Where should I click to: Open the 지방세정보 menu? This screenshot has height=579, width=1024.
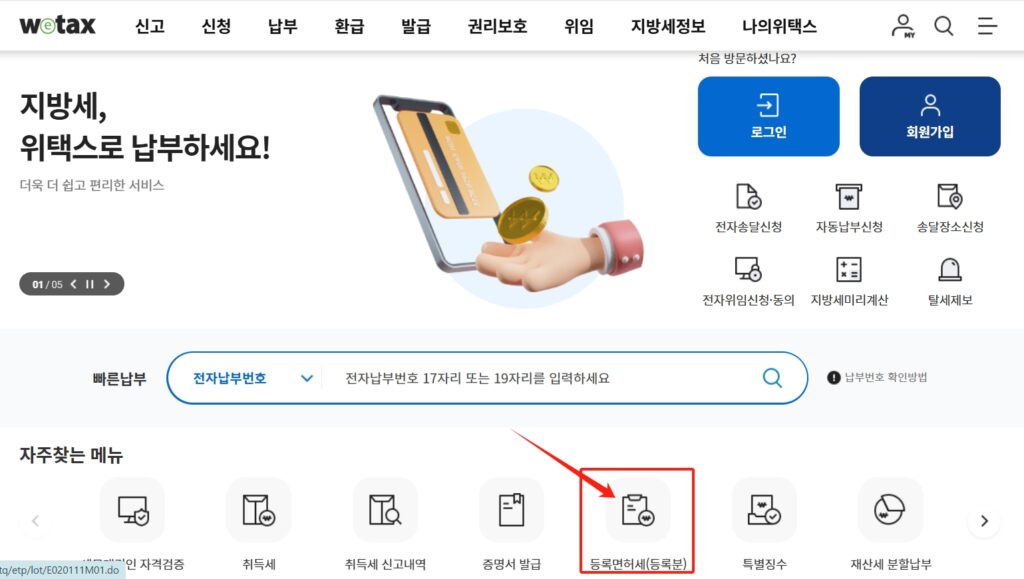tap(668, 26)
